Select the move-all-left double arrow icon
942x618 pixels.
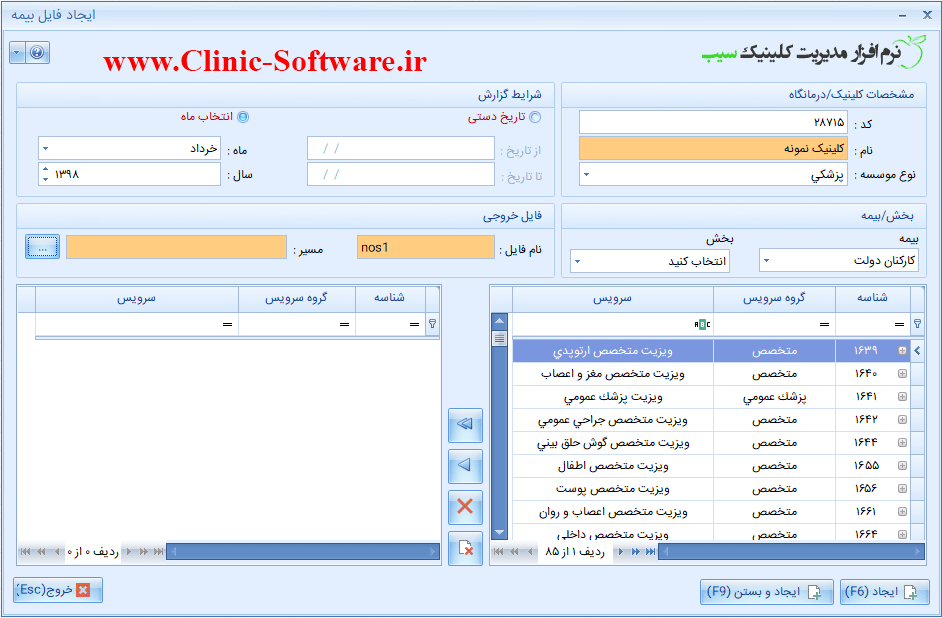(x=464, y=426)
